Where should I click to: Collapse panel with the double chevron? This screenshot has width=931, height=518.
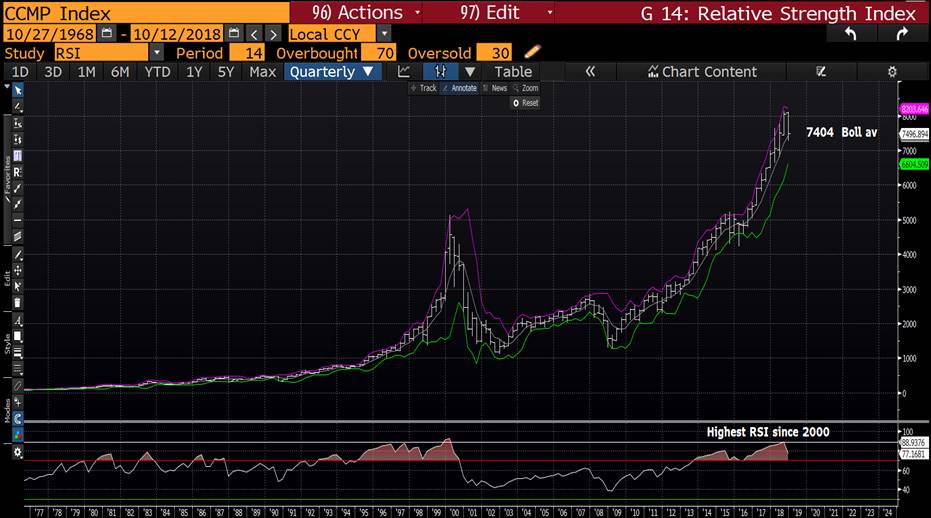click(x=590, y=72)
